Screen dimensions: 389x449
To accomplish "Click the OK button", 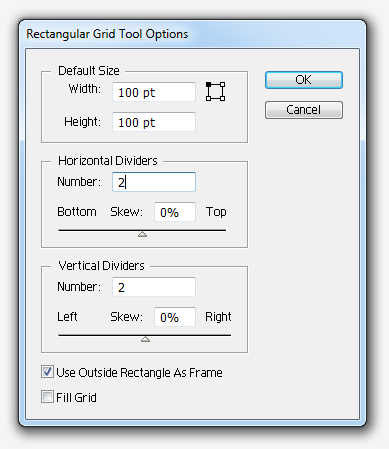I will pos(304,80).
